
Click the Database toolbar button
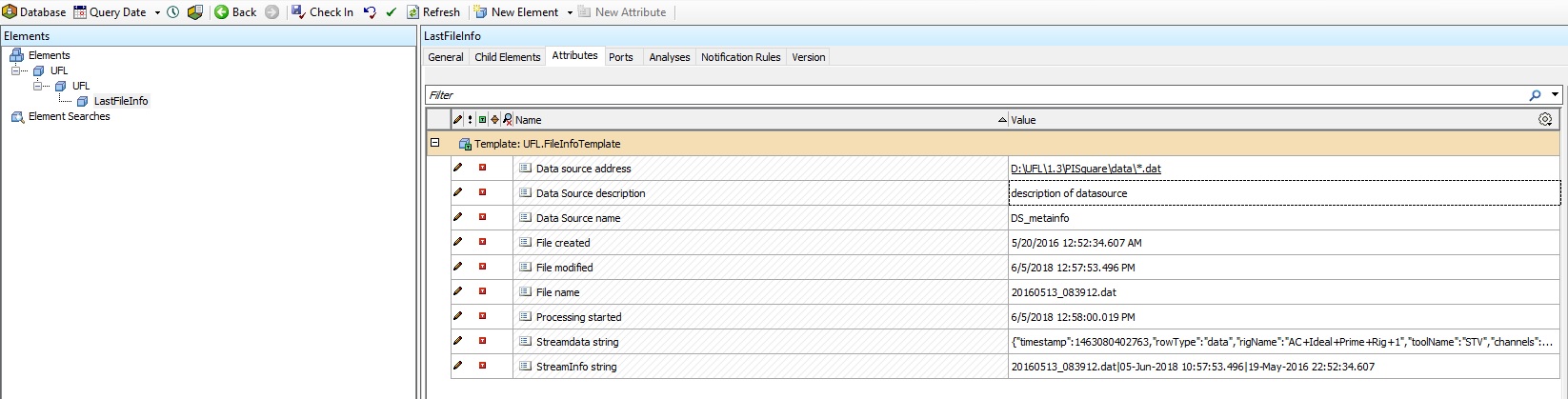(x=34, y=12)
